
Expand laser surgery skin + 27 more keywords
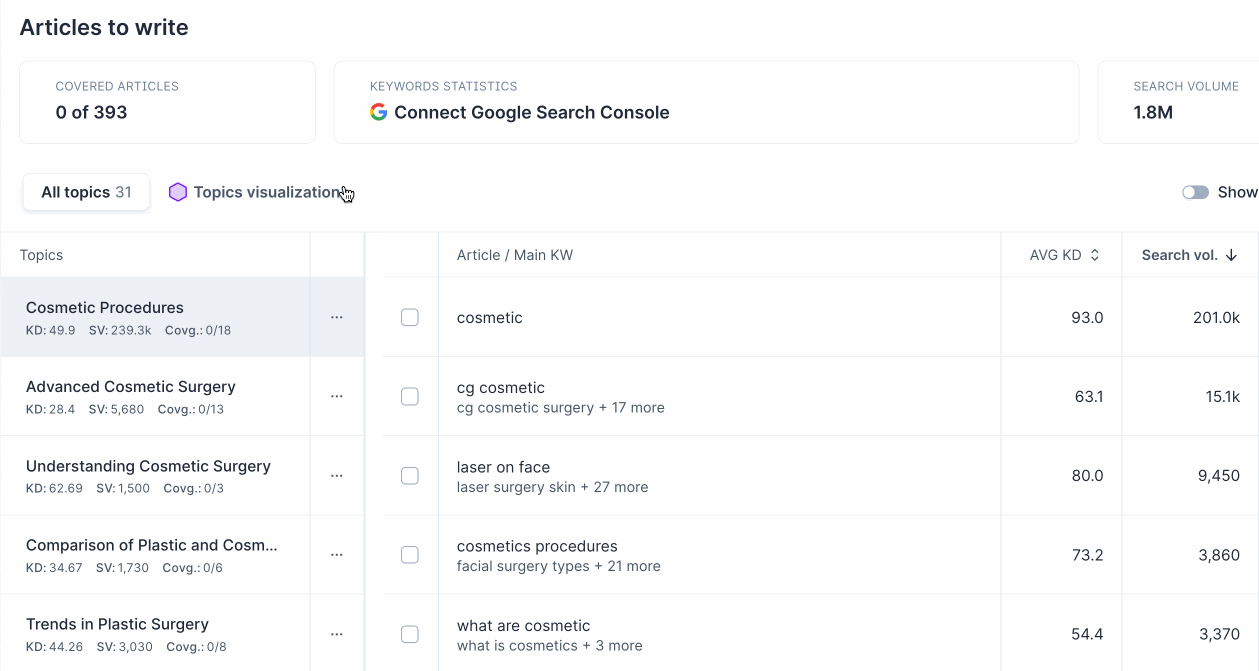tap(552, 487)
